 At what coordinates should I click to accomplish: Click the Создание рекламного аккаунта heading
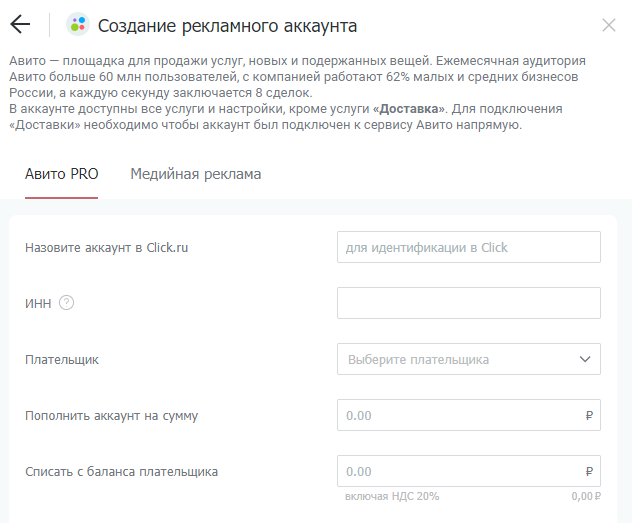[x=227, y=26]
